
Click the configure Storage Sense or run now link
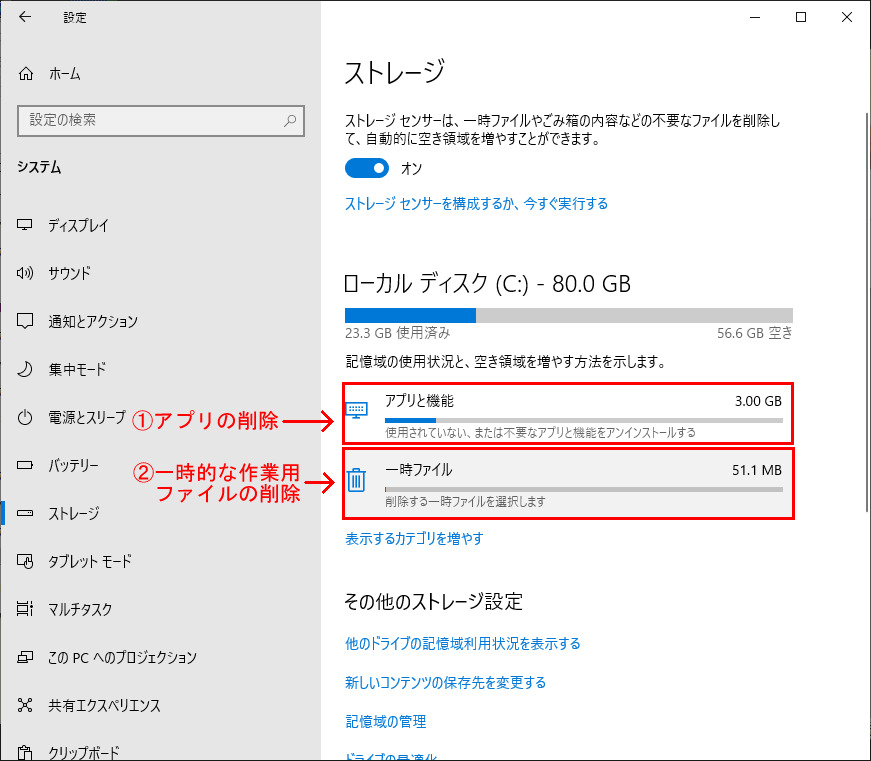pyautogui.click(x=476, y=204)
